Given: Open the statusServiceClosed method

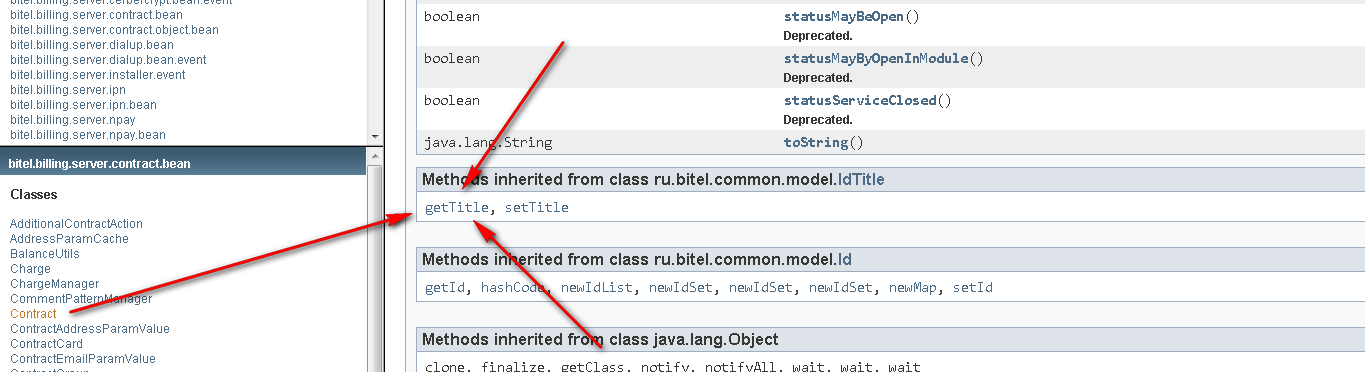Looking at the screenshot, I should pos(860,101).
